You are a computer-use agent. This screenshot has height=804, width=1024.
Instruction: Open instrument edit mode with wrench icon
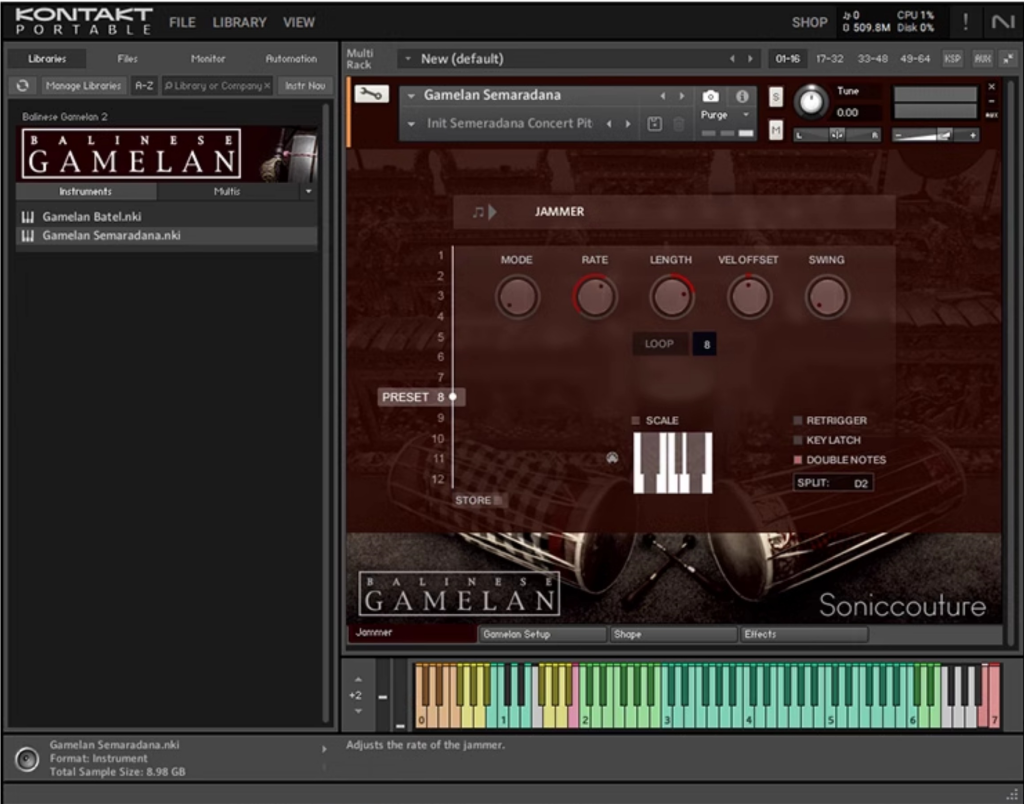tap(371, 94)
